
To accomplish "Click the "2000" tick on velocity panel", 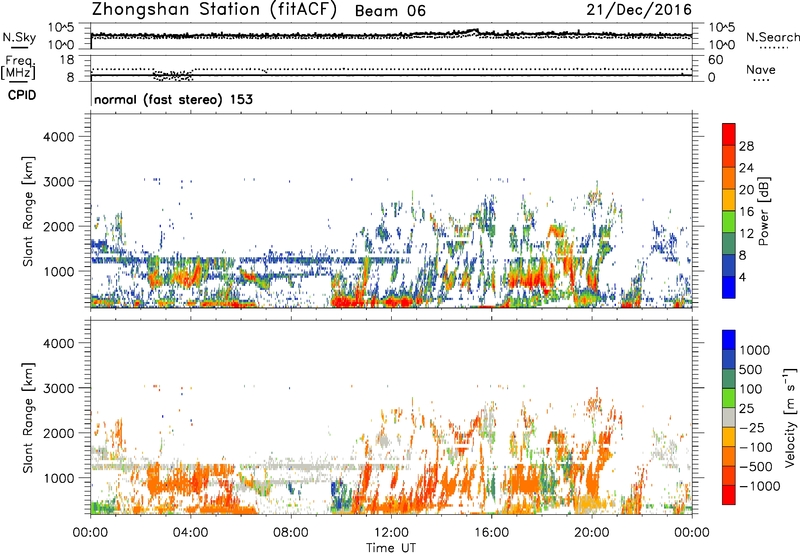I will 59,433.
